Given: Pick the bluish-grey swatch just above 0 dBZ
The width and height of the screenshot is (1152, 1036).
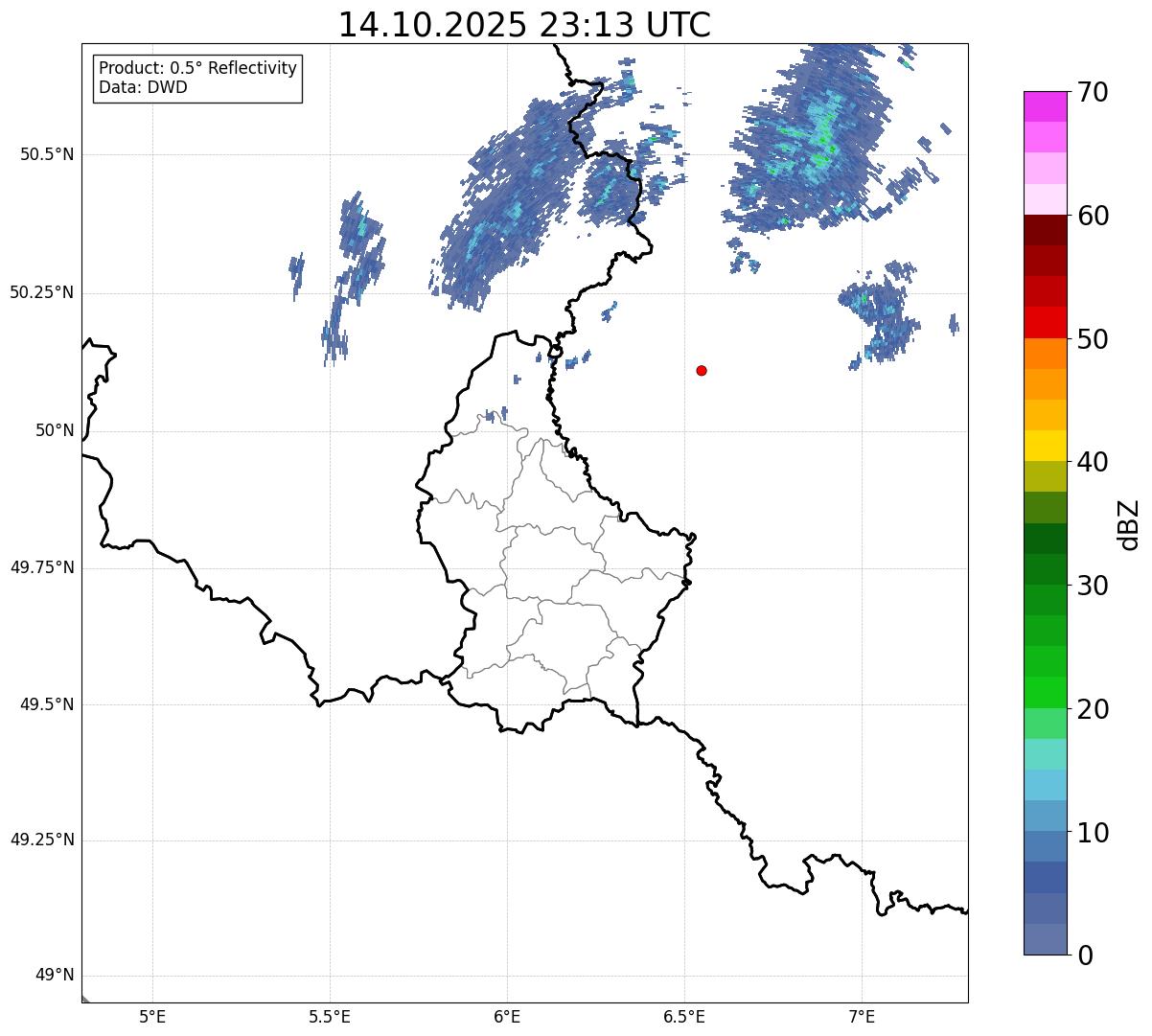Looking at the screenshot, I should [x=1046, y=938].
